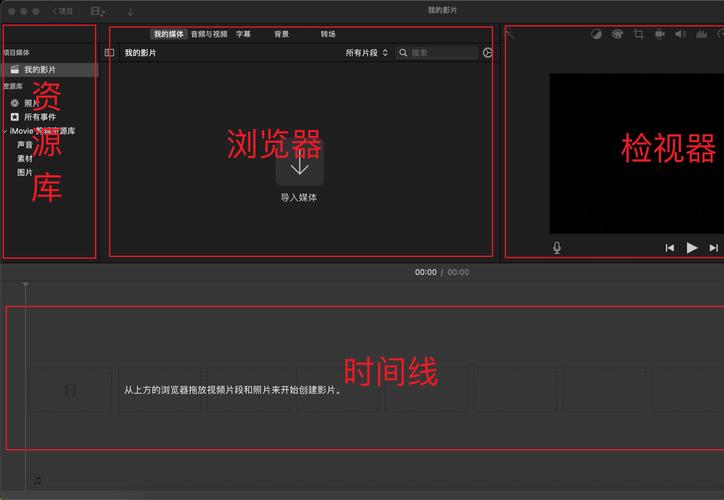Go back to Projects with 项目 button
The image size is (724, 500).
[63, 11]
